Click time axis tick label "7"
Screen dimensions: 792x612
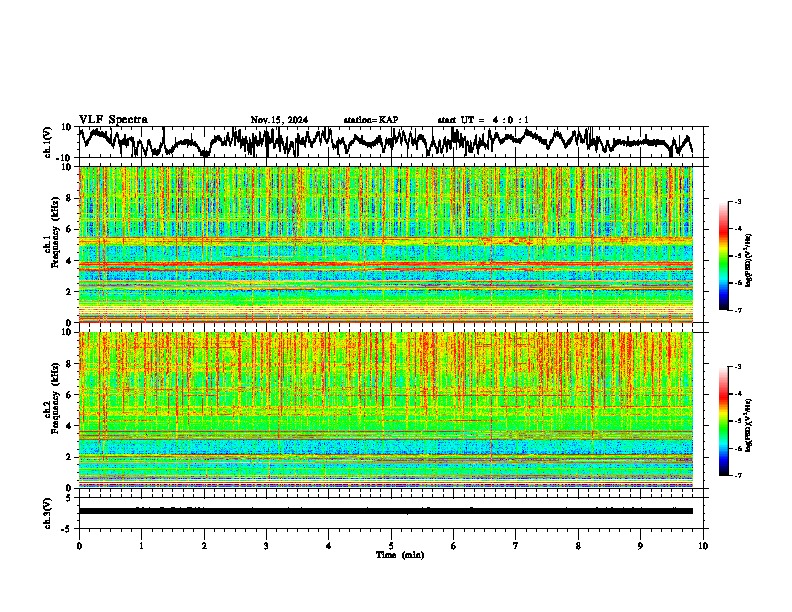[x=516, y=546]
